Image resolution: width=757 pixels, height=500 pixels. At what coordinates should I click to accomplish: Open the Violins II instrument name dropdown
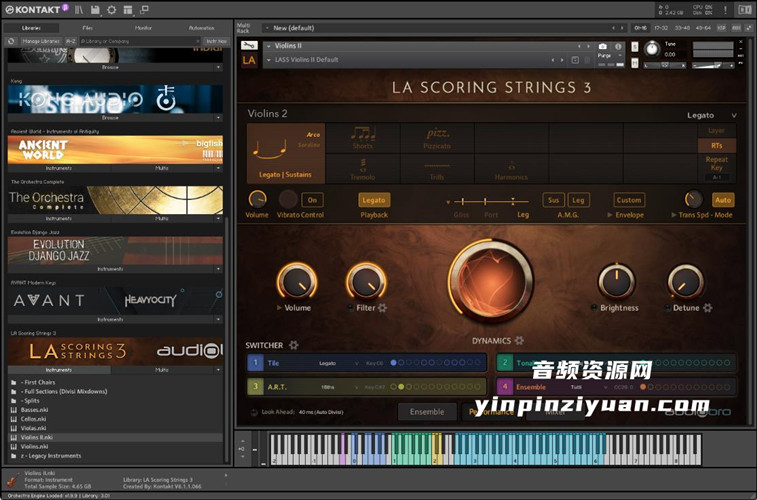(269, 46)
